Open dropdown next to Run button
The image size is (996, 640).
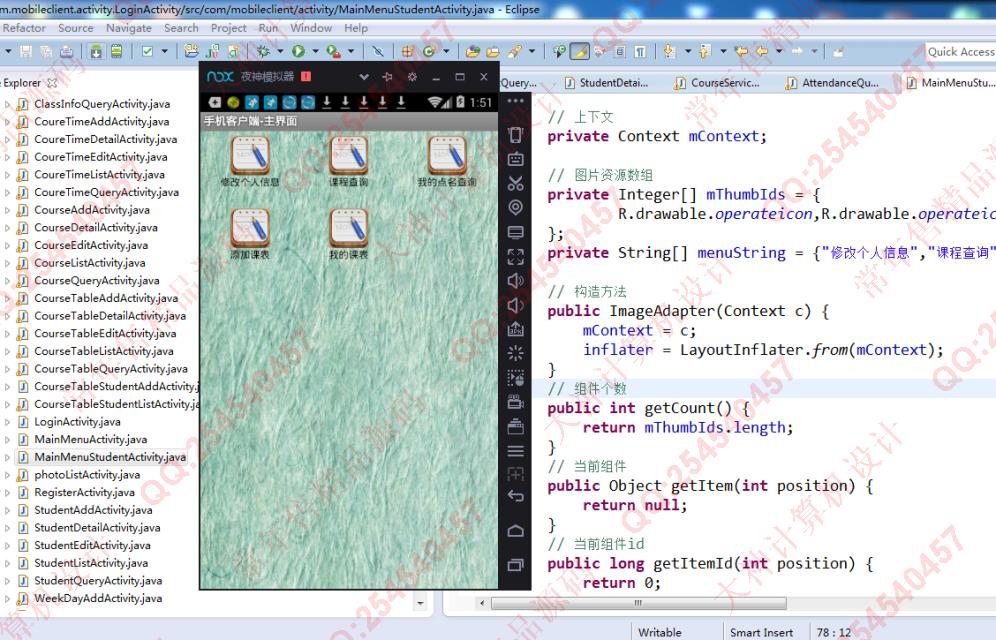[x=315, y=51]
